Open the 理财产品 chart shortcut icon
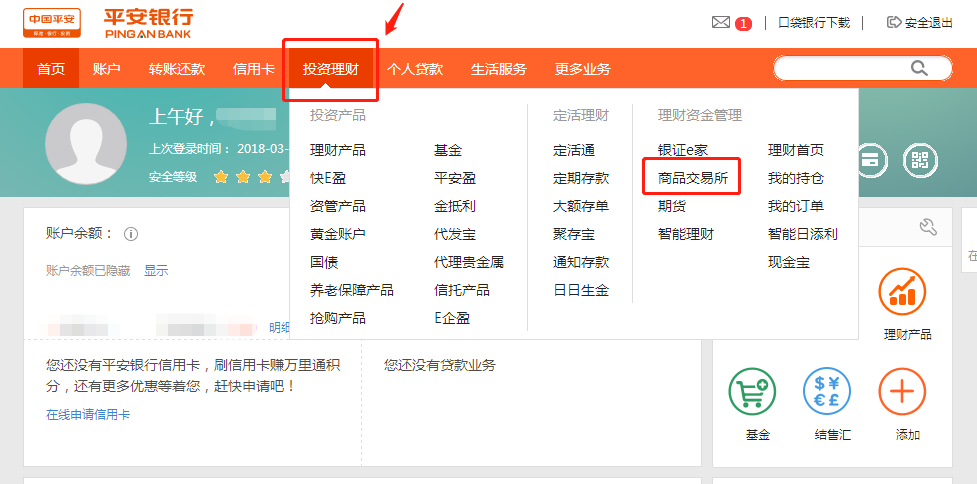Screen dimensions: 977x484 [x=902, y=292]
